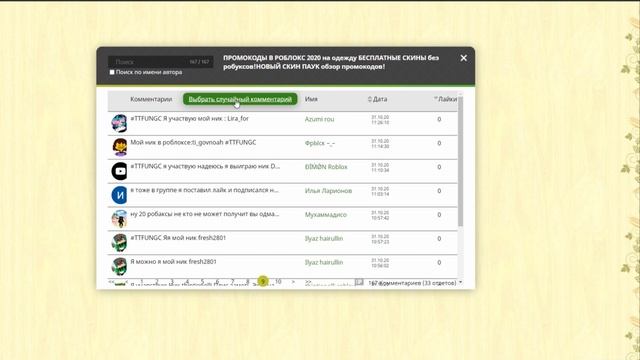Click the date cell in Илья Ларионов row
Screen dimensions: 640x360
point(380,191)
